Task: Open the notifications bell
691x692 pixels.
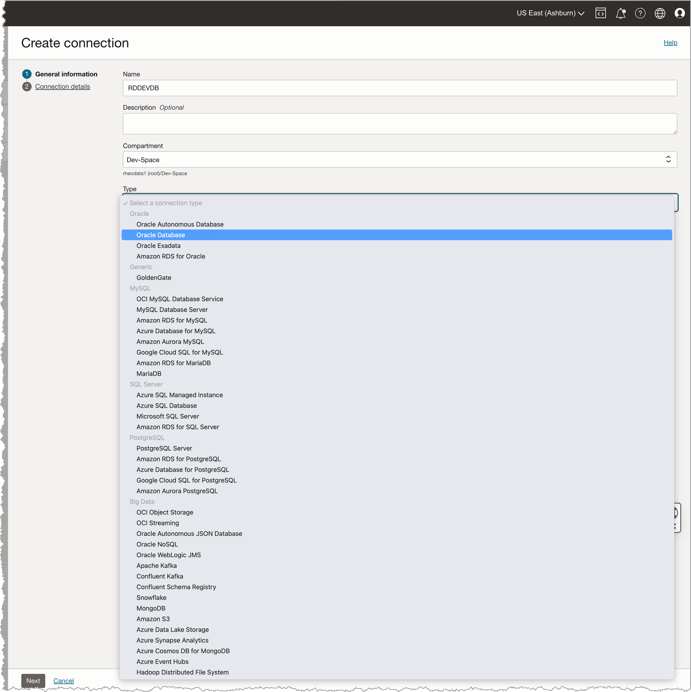Action: pyautogui.click(x=620, y=13)
